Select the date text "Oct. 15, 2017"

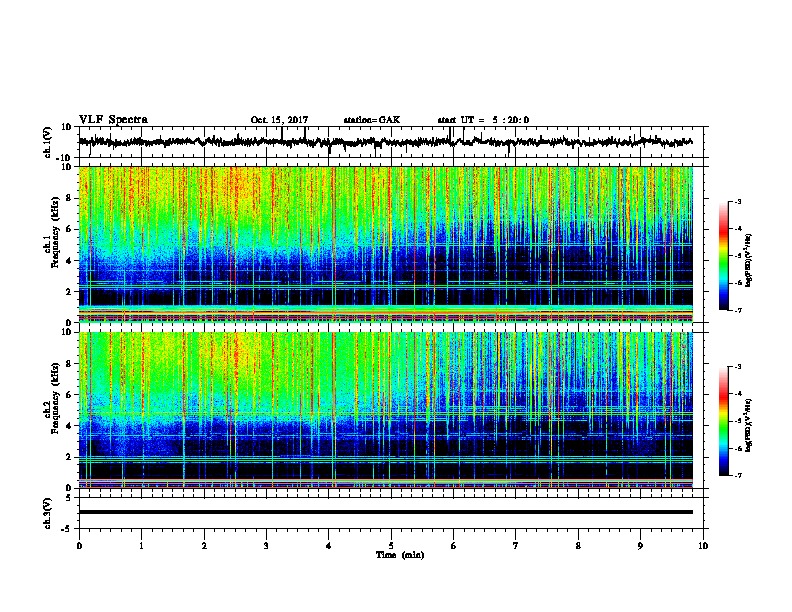tap(279, 120)
